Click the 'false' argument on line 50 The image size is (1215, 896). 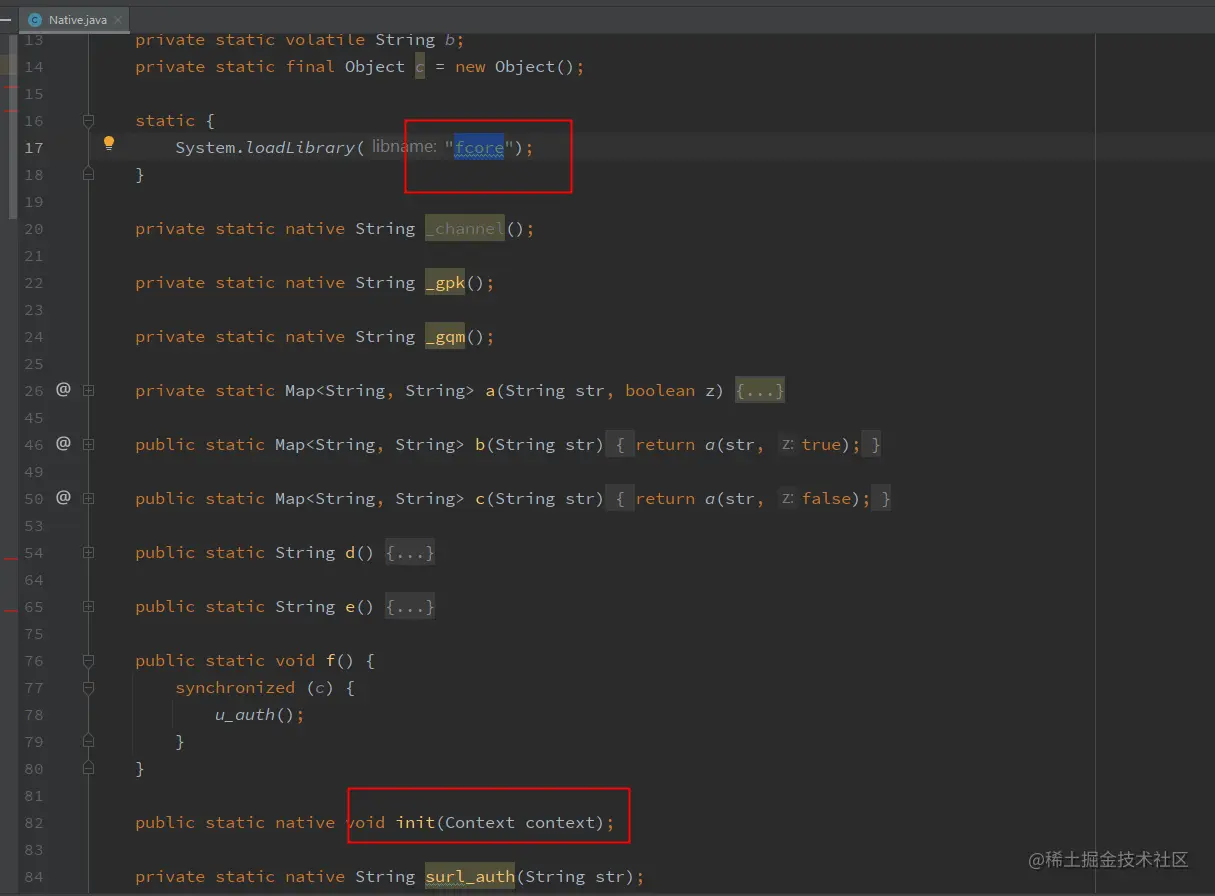[826, 498]
